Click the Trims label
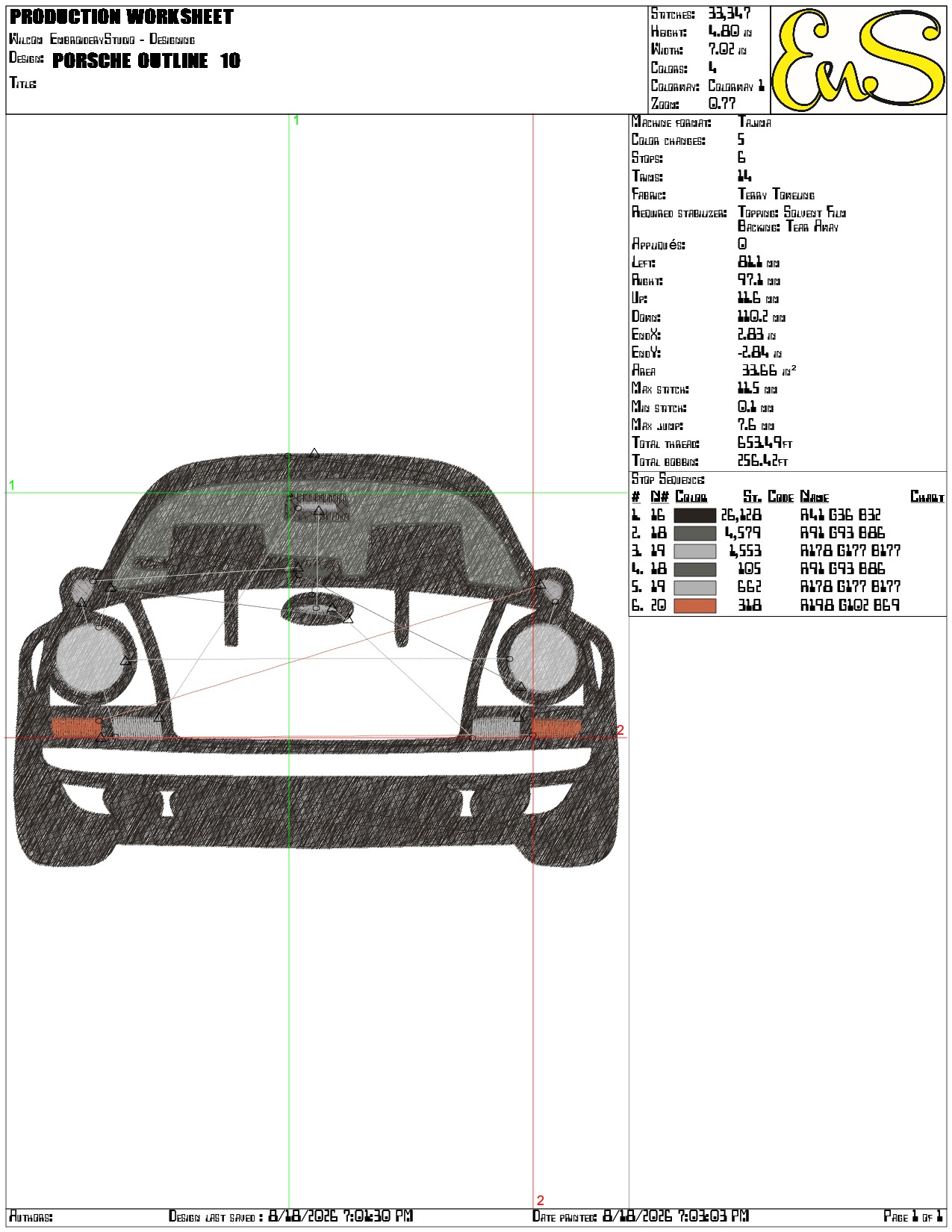Image resolution: width=952 pixels, height=1232 pixels. pos(647,176)
